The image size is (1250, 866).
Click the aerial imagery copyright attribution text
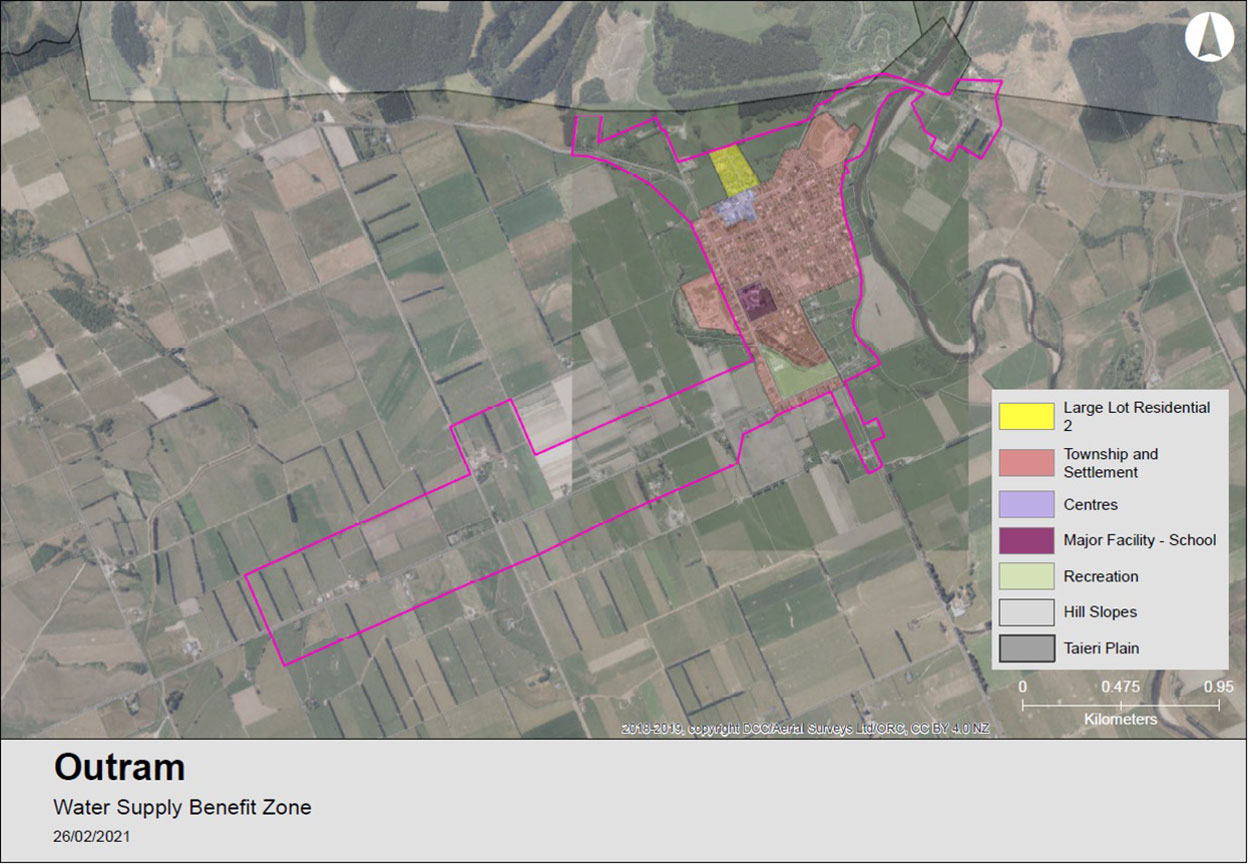point(805,729)
